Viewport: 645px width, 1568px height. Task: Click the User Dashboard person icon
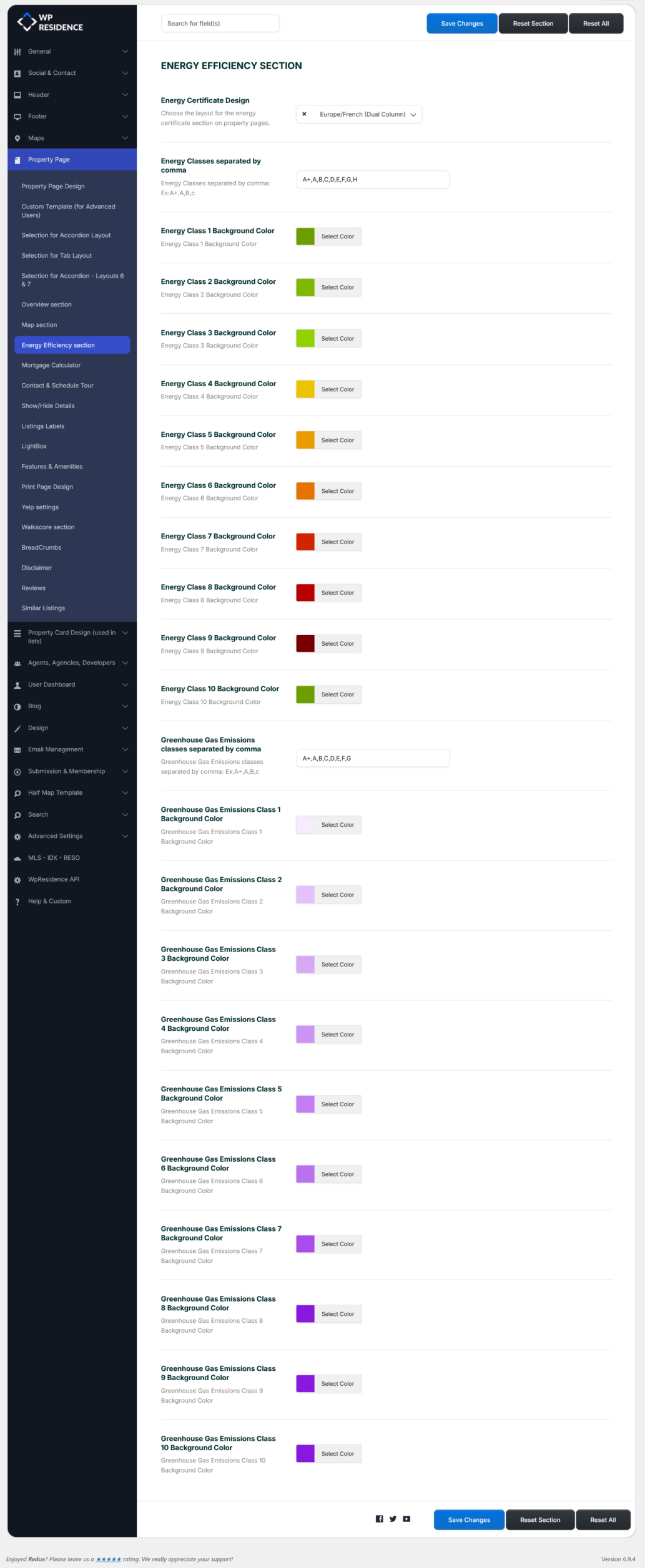tap(17, 685)
